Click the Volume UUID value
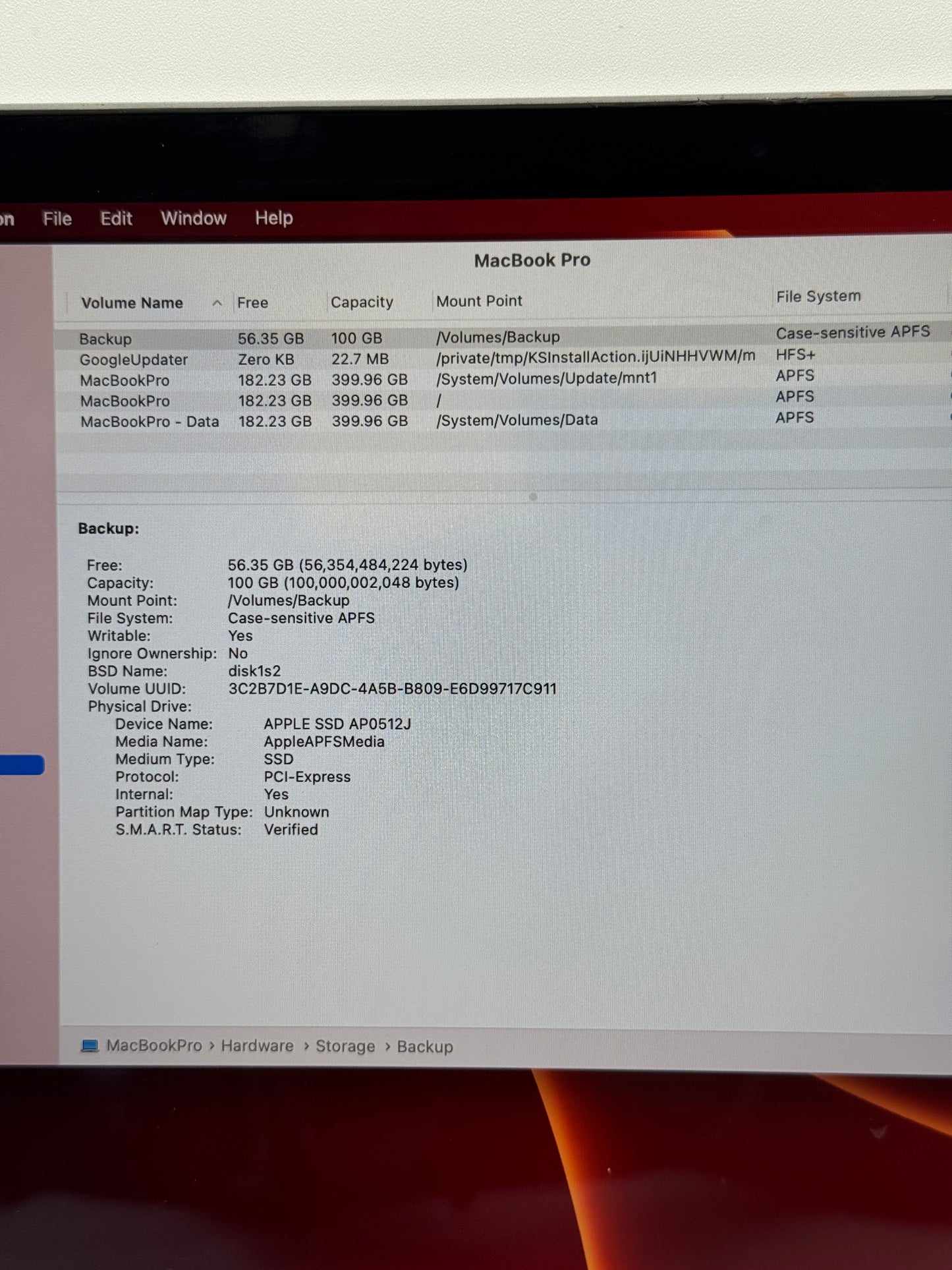The image size is (952, 1270). coord(392,689)
